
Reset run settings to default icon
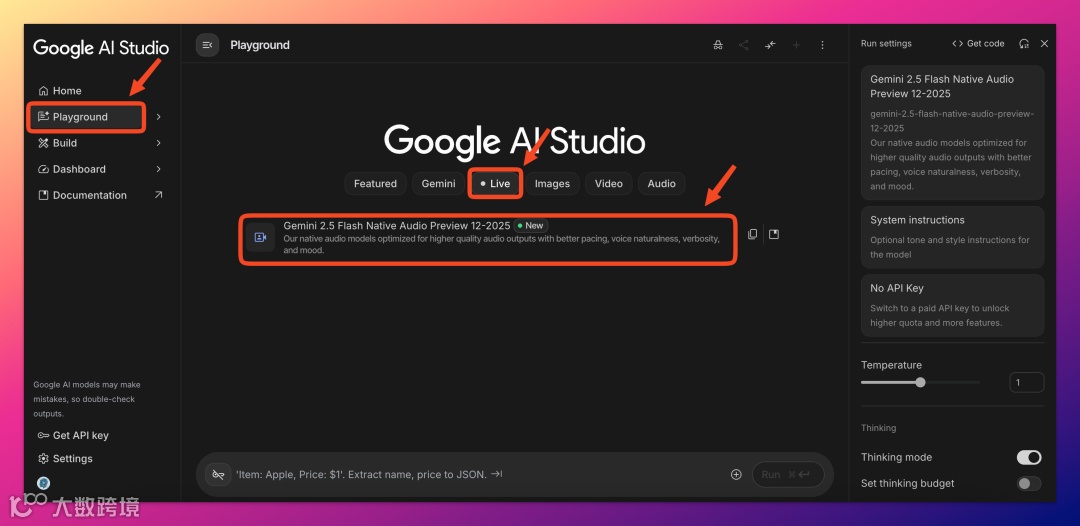point(1024,43)
